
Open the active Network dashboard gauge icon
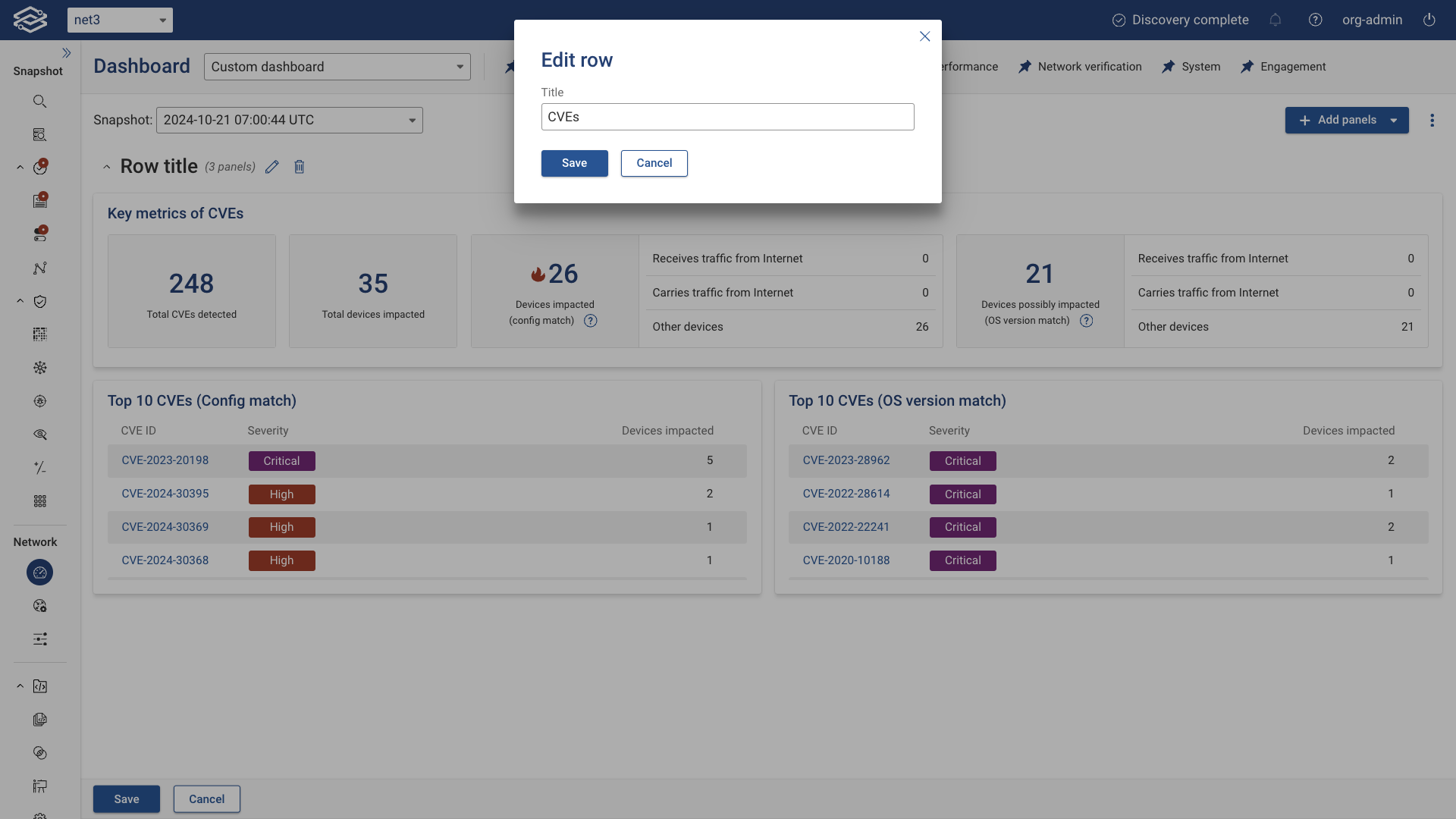[40, 573]
